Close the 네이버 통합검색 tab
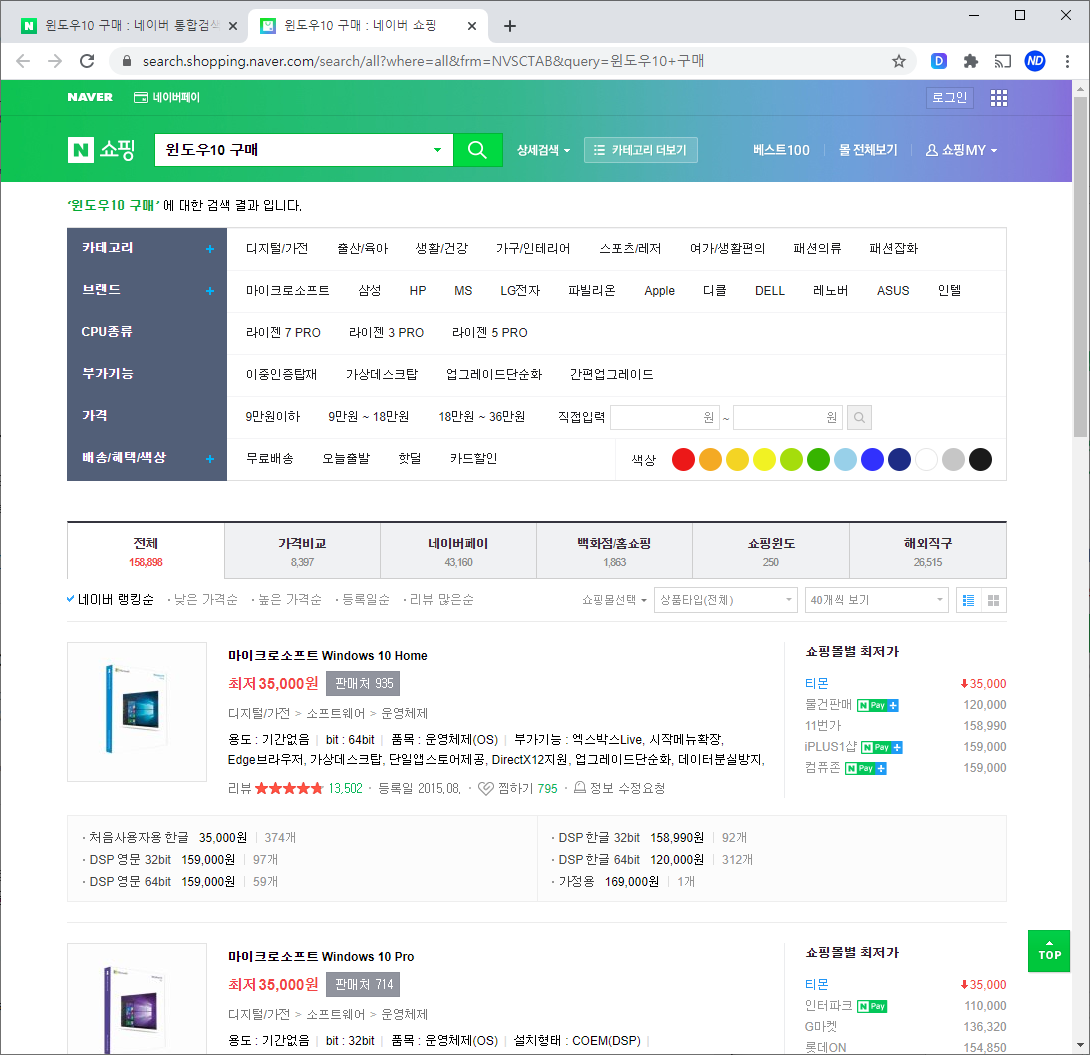 (x=233, y=26)
